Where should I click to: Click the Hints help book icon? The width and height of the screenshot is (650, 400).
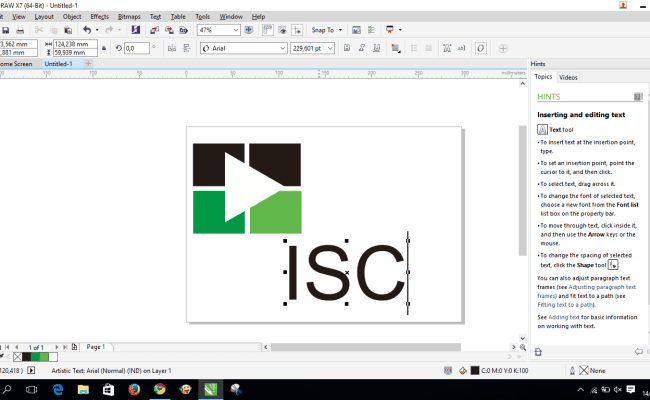tap(638, 97)
